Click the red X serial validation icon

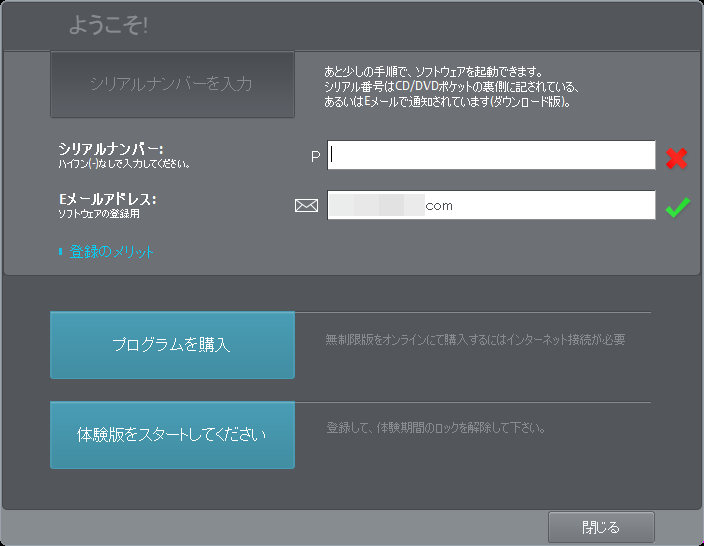coord(678,156)
